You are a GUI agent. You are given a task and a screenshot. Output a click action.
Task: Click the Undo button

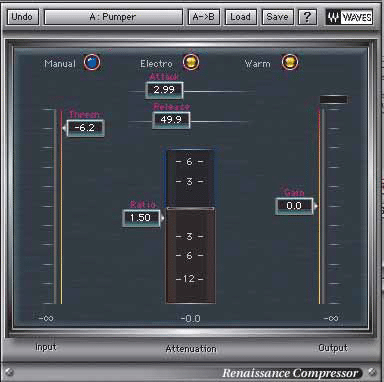click(22, 17)
